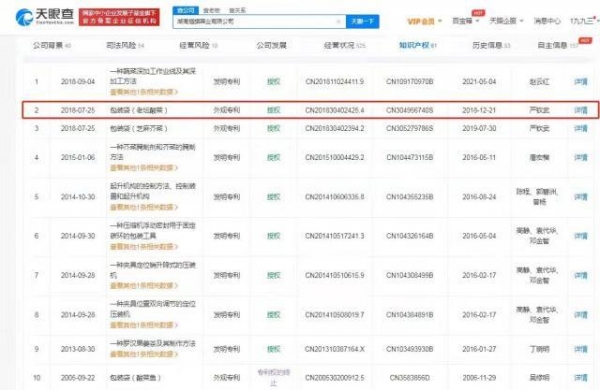Click the inventor name in row 9
This screenshot has width=600, height=390.
pos(539,349)
